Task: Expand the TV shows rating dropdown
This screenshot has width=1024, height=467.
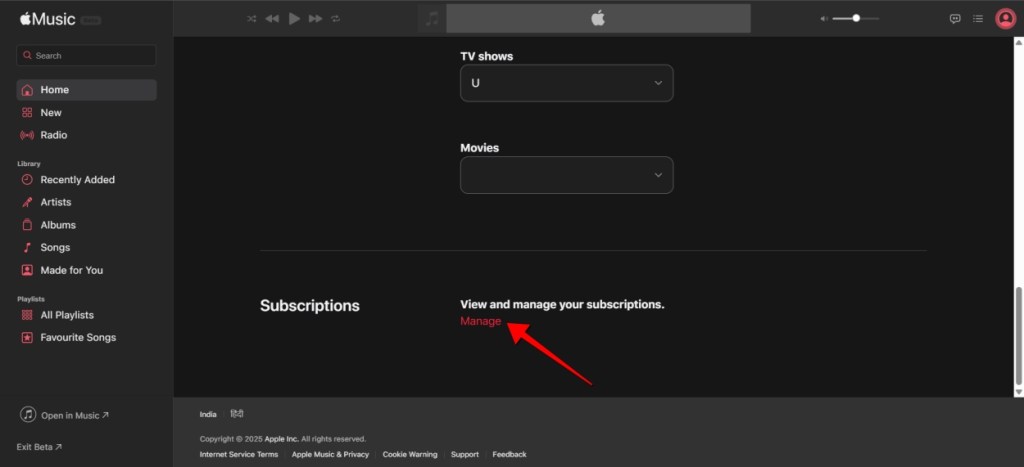Action: point(566,83)
